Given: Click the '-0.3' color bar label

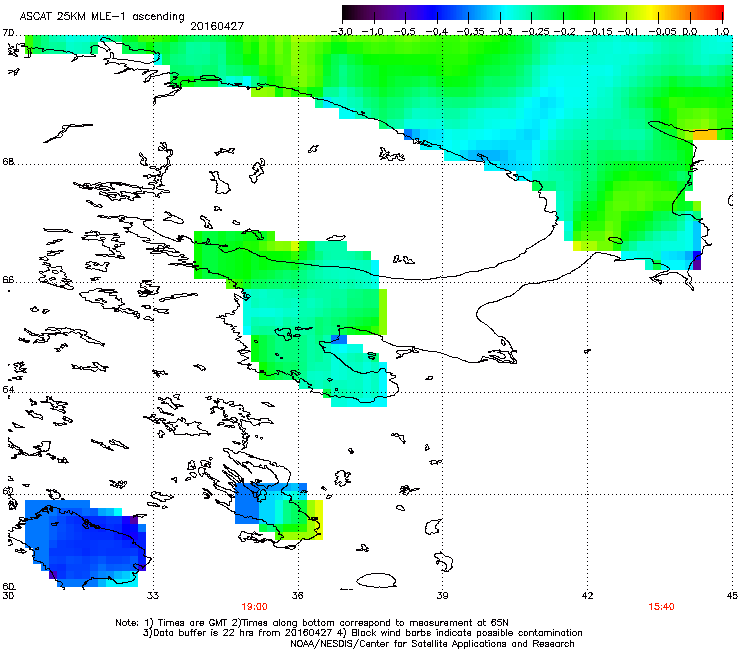Looking at the screenshot, I should [501, 32].
